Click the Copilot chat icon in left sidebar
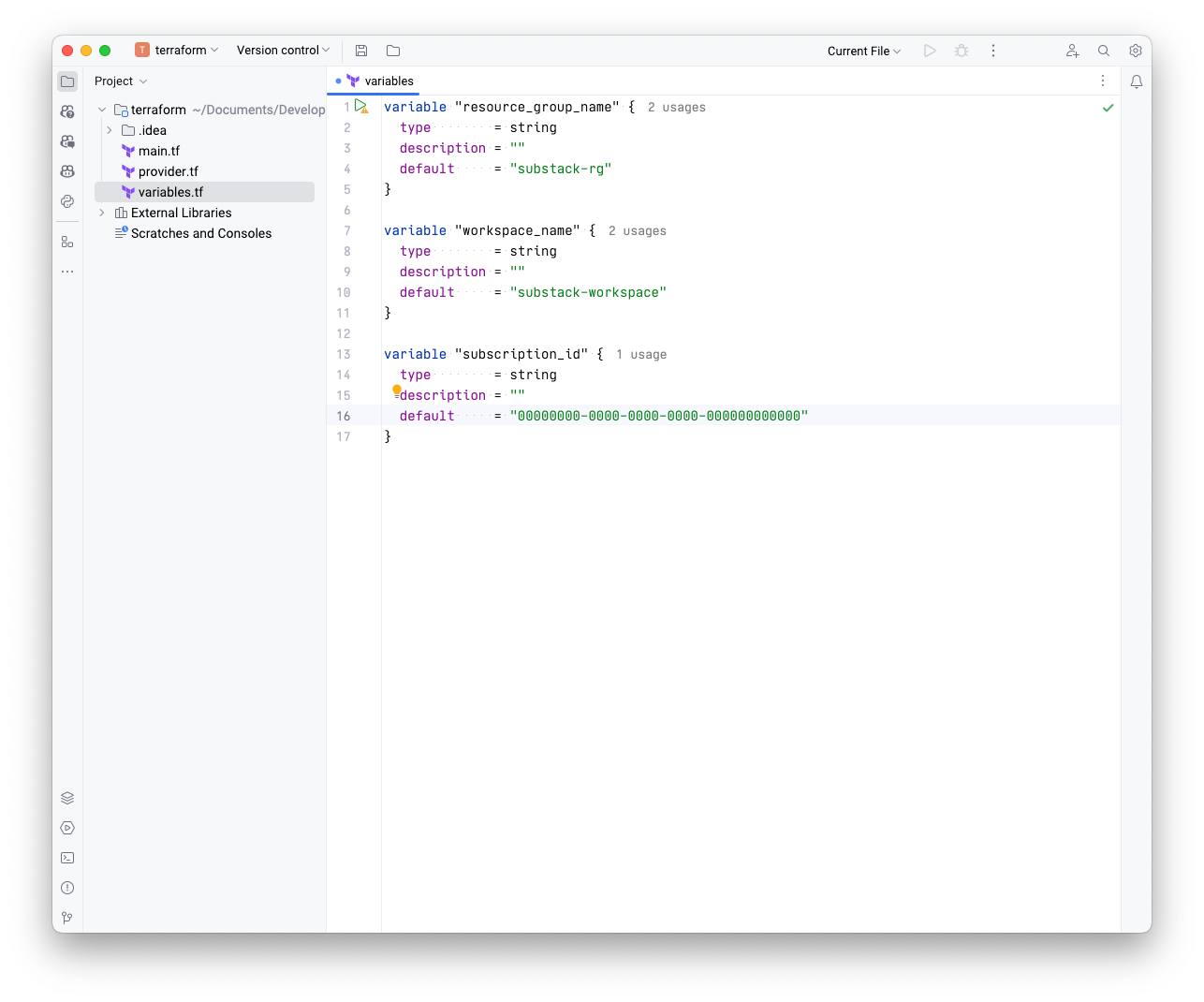Image resolution: width=1204 pixels, height=1002 pixels. coord(67,171)
